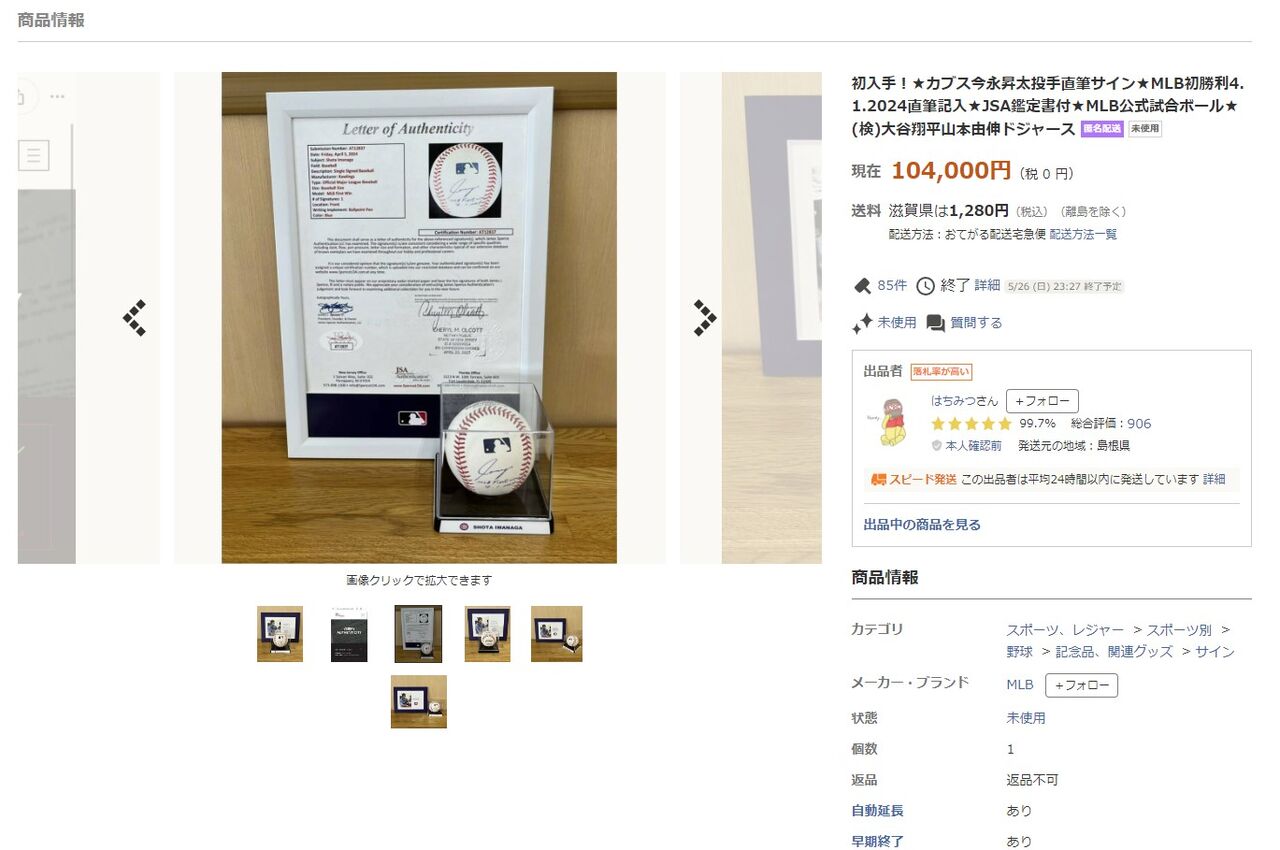The width and height of the screenshot is (1280, 850).
Task: Select the black certificate card thumbnail
Action: (349, 634)
